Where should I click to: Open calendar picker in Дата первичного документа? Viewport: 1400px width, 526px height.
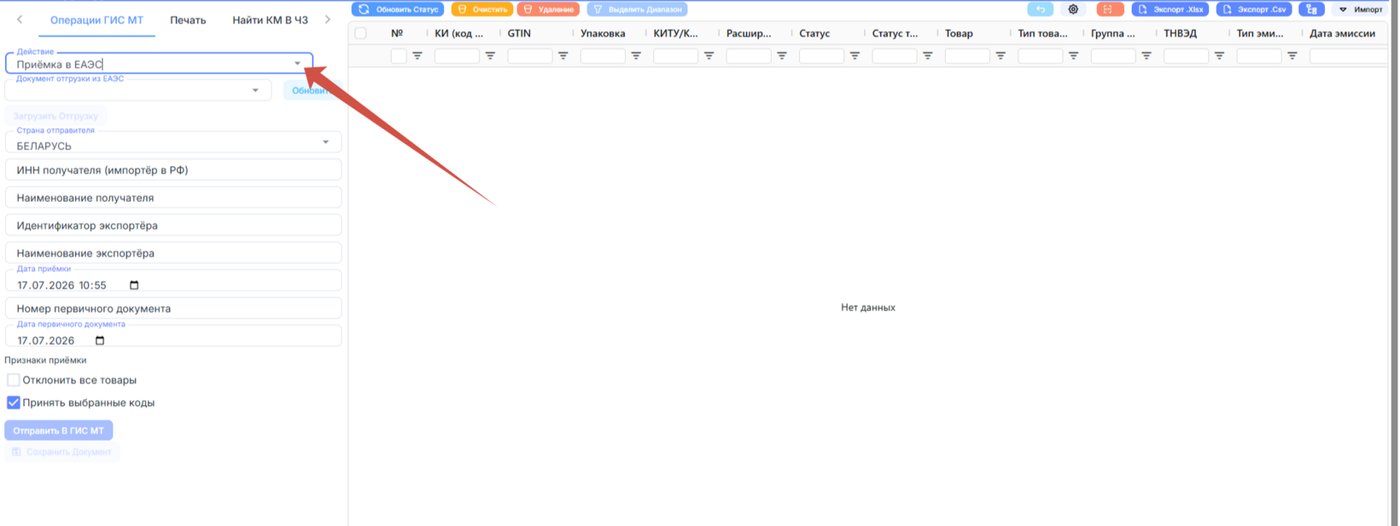[x=100, y=340]
